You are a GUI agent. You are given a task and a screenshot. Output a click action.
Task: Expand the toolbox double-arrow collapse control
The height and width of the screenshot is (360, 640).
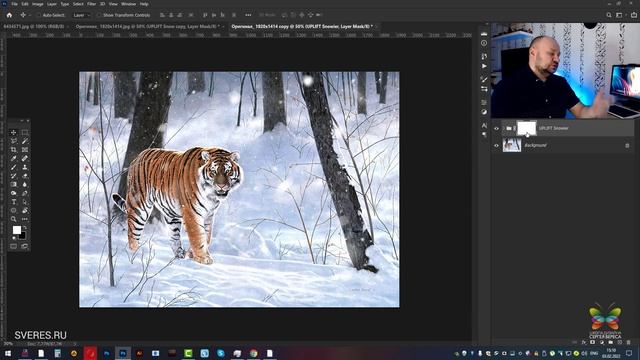click(22, 121)
